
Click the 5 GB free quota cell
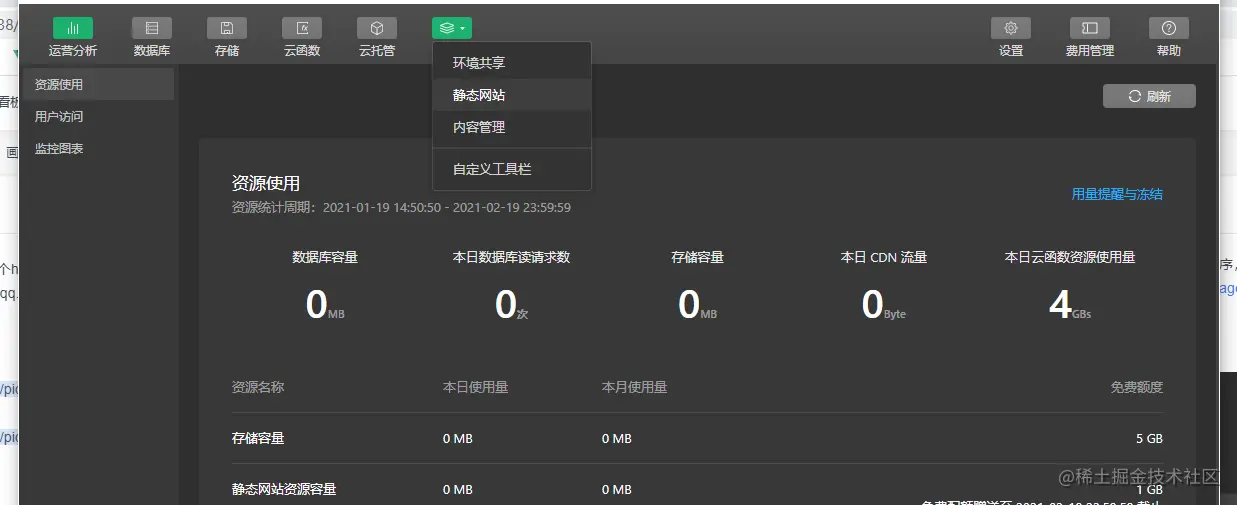click(1149, 438)
